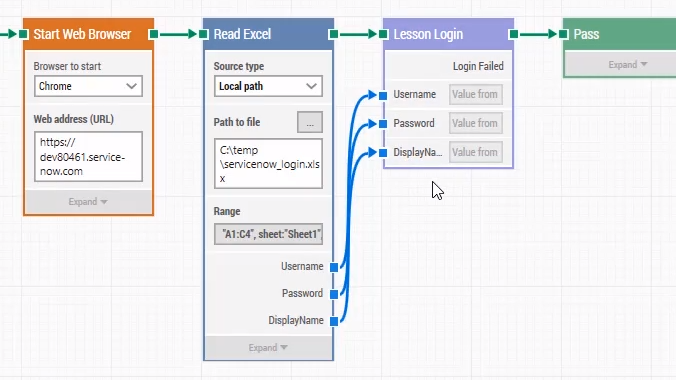Select the Pass block header
This screenshot has width=676, height=380.
pos(620,34)
